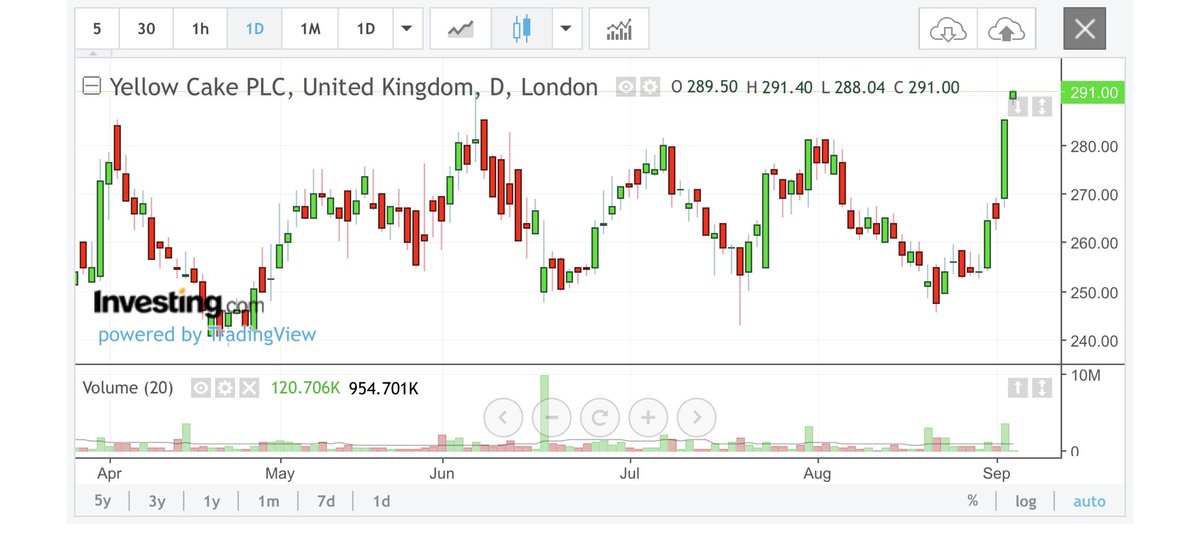1200x554 pixels.
Task: Click the load chart cloud download icon
Action: click(x=947, y=30)
